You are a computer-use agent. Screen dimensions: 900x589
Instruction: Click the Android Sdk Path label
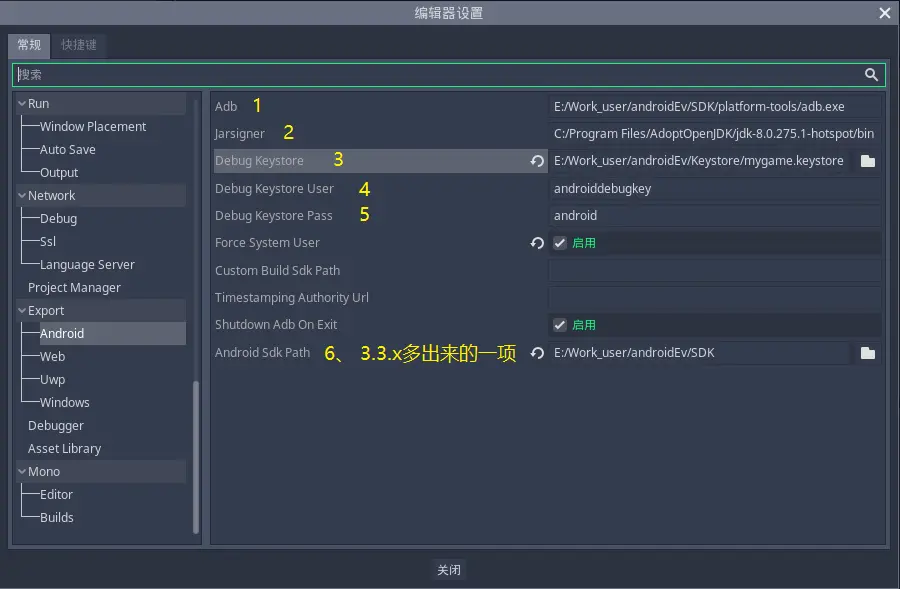pyautogui.click(x=262, y=352)
